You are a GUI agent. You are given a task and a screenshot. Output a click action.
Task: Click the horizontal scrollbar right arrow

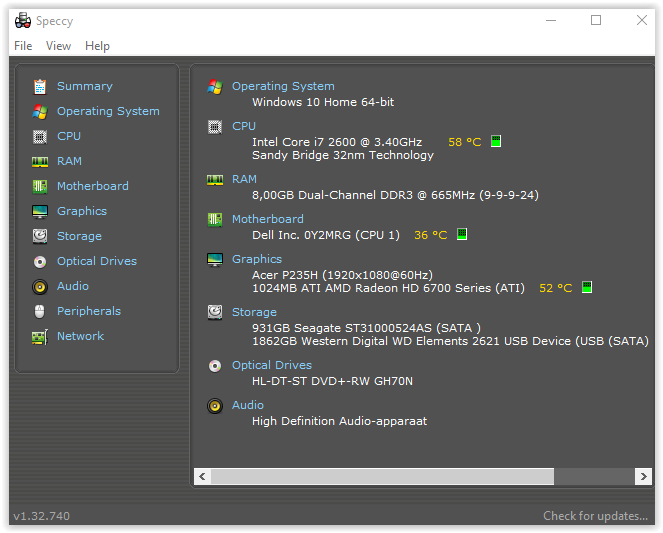tap(644, 477)
